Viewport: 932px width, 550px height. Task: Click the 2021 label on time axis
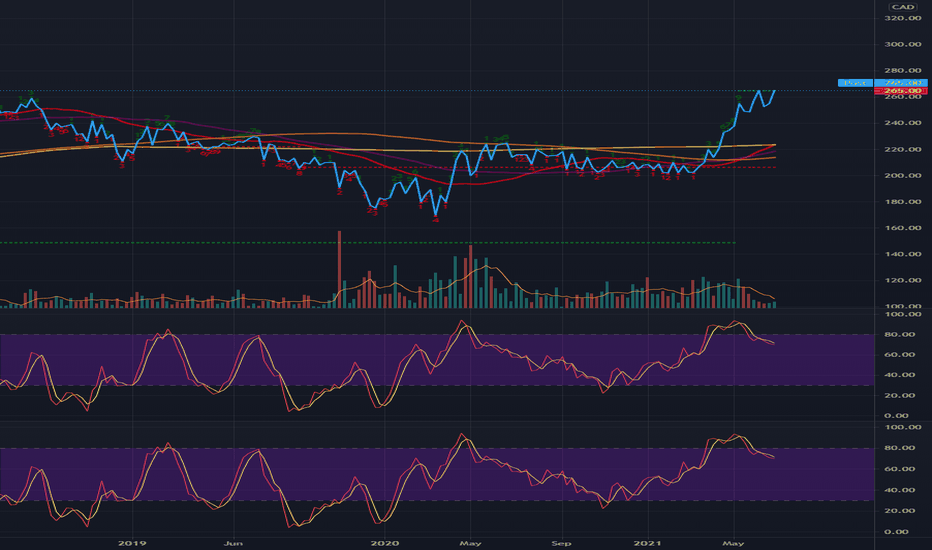(x=647, y=543)
